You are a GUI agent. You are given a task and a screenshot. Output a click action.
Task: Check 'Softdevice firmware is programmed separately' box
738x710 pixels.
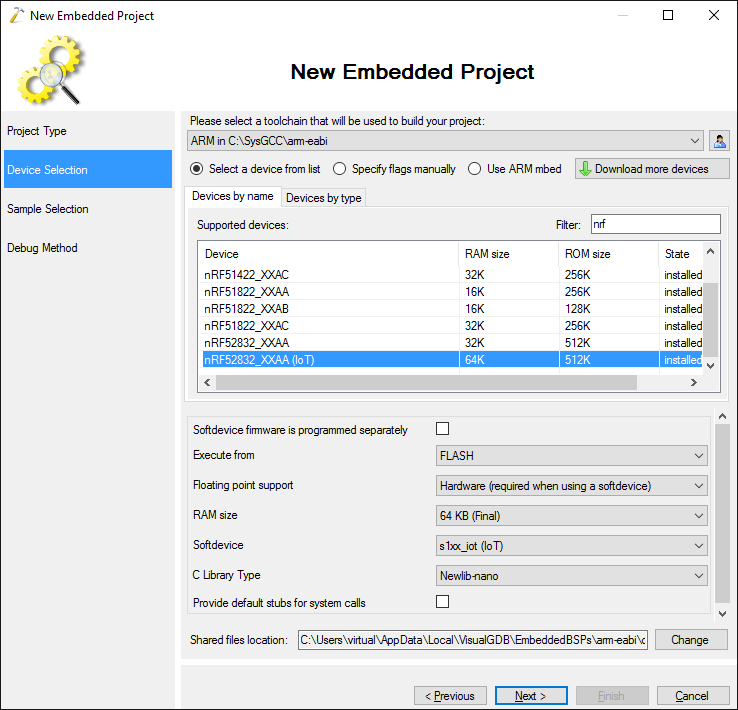(x=442, y=429)
